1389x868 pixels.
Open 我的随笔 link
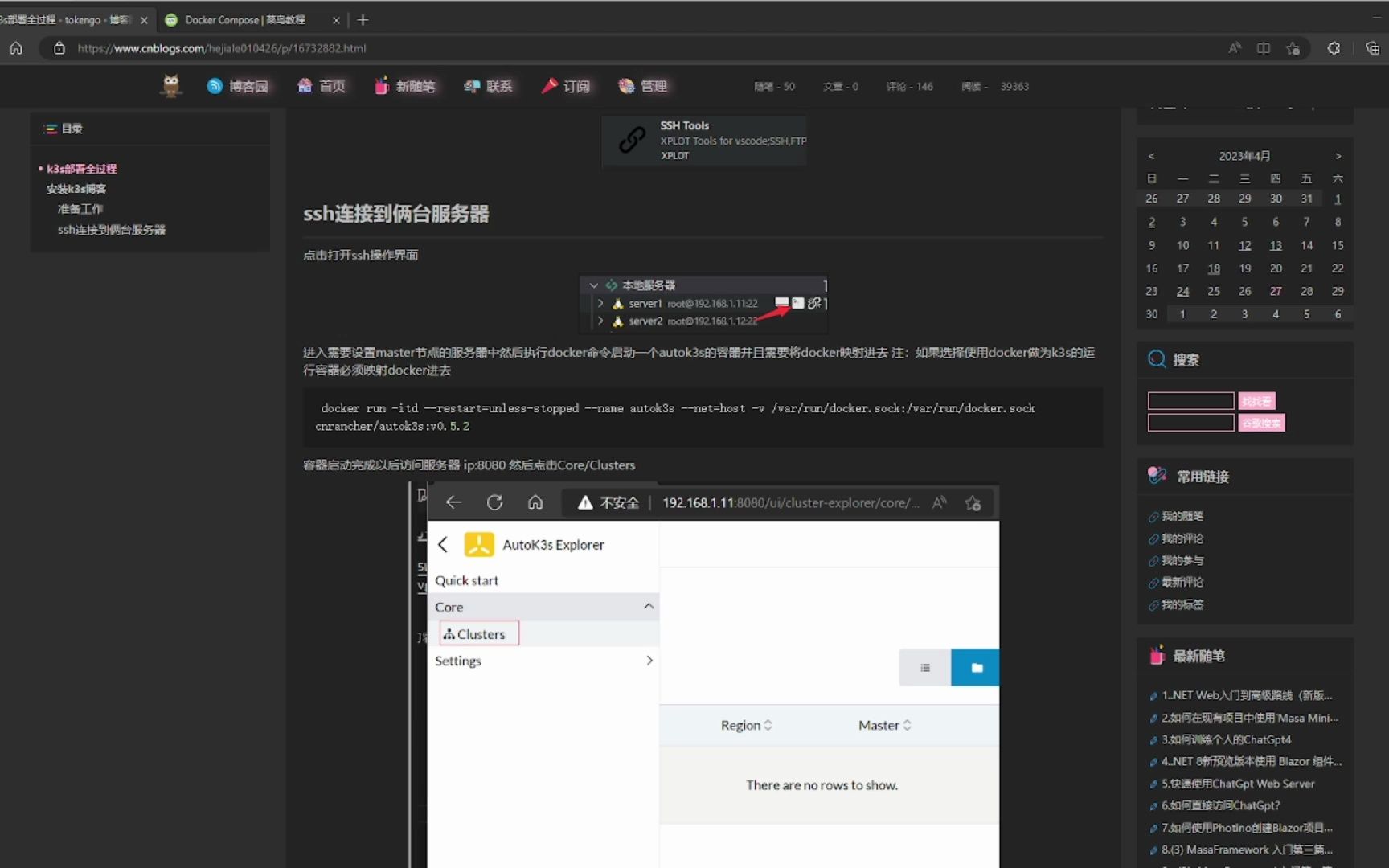coord(1182,516)
